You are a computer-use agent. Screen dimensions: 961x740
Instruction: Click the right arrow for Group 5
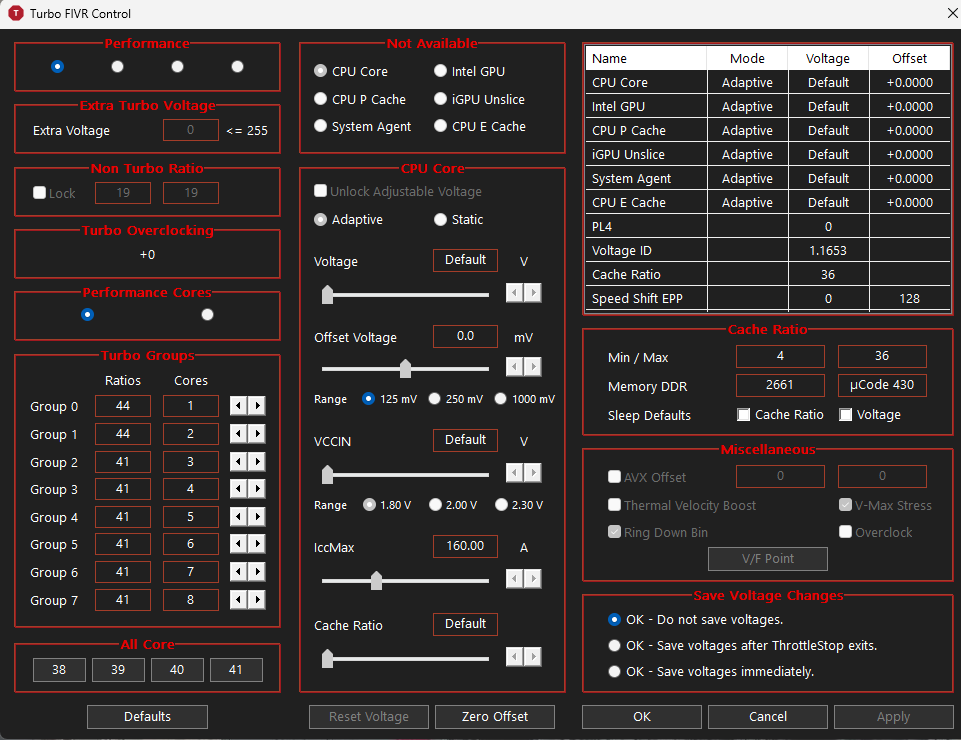click(x=257, y=544)
